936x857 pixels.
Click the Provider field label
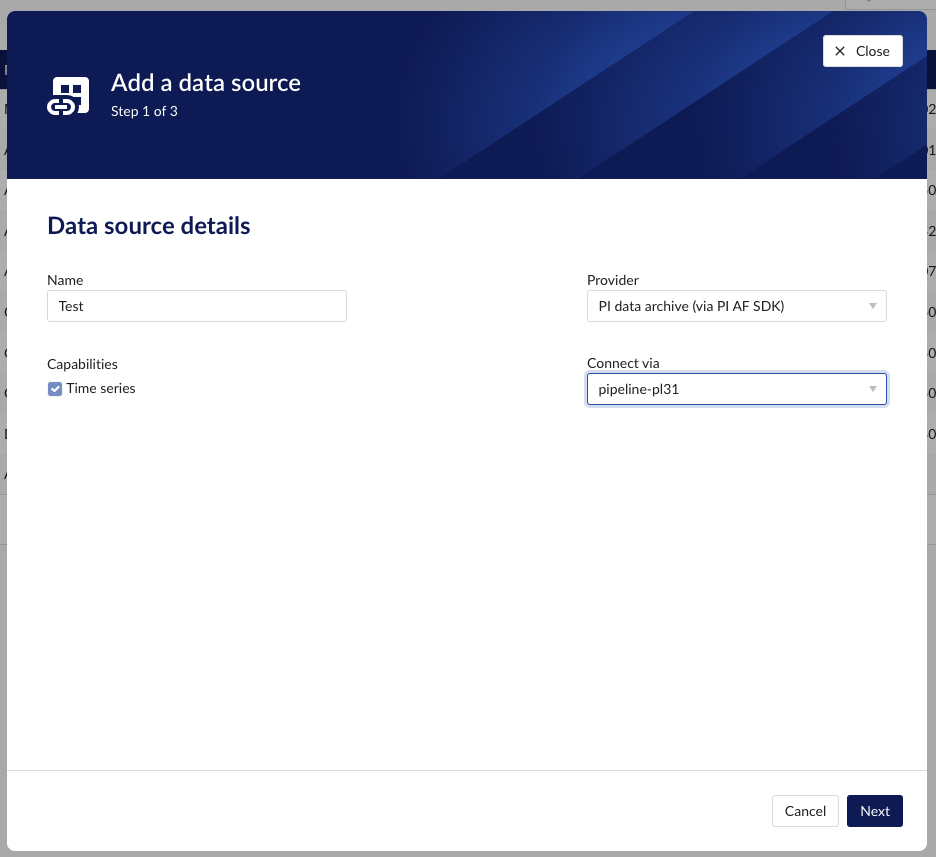click(x=612, y=280)
